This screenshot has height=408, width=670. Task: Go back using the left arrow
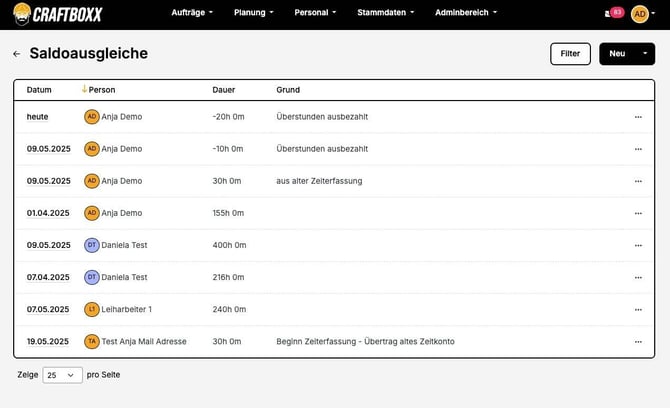click(16, 54)
